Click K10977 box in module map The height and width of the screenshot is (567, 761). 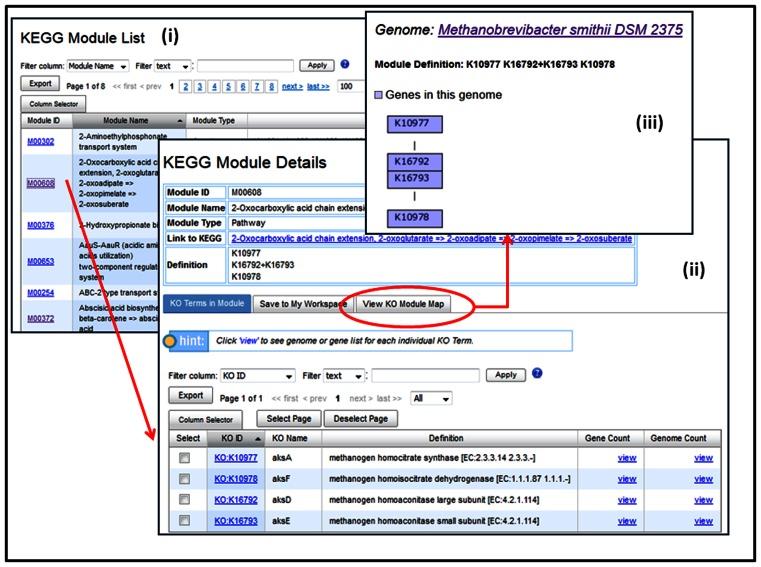[x=414, y=124]
